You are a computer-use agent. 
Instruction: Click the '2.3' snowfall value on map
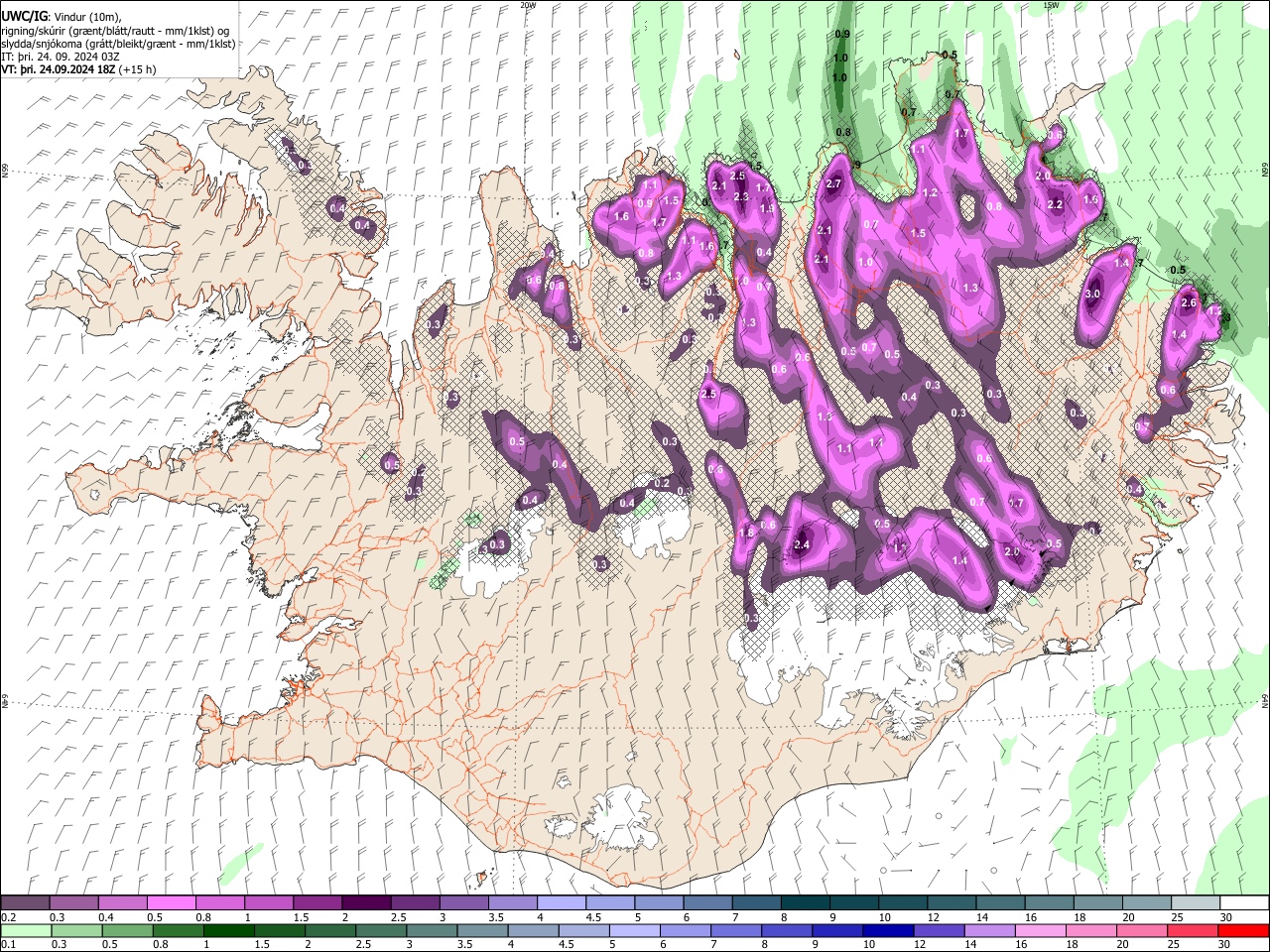tap(740, 197)
